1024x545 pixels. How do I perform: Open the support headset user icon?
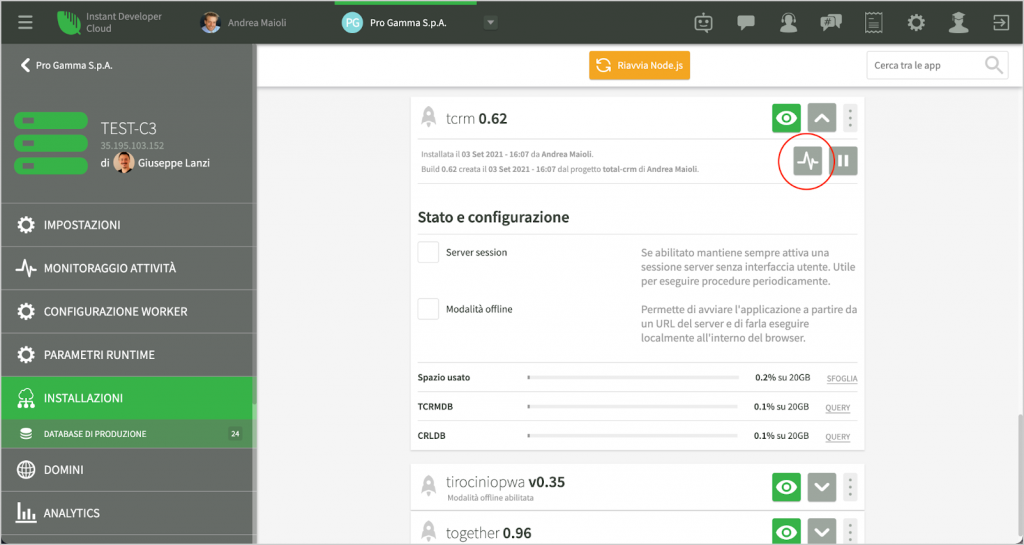point(788,23)
